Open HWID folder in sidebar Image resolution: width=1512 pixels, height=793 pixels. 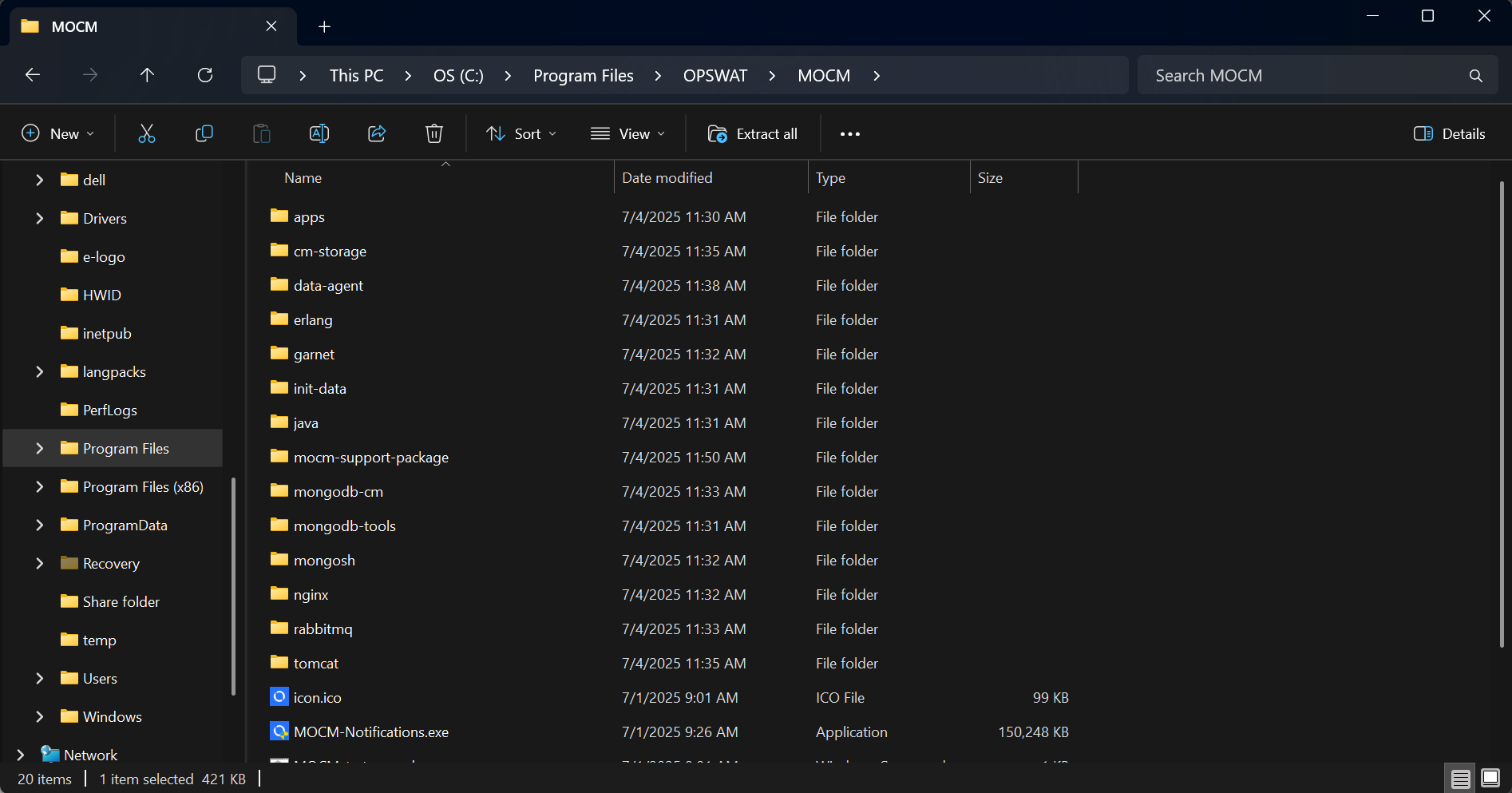(102, 295)
